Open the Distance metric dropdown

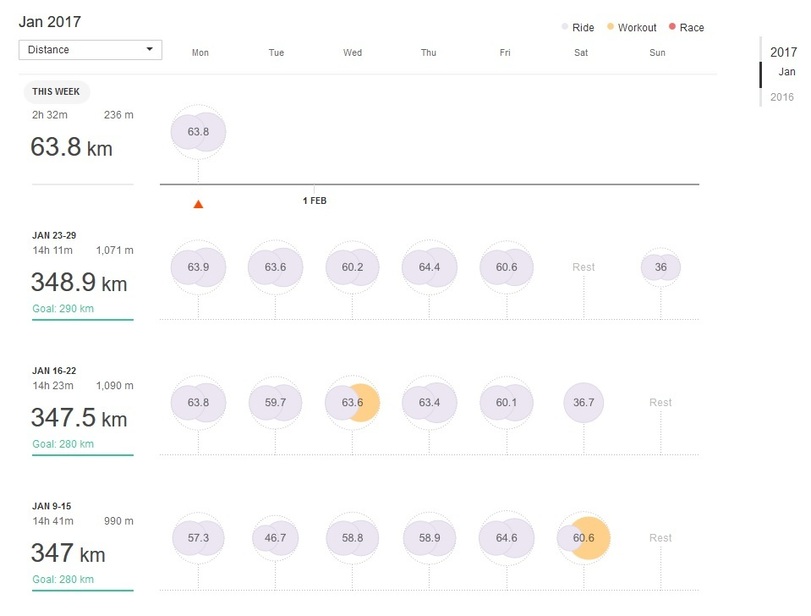(x=90, y=49)
